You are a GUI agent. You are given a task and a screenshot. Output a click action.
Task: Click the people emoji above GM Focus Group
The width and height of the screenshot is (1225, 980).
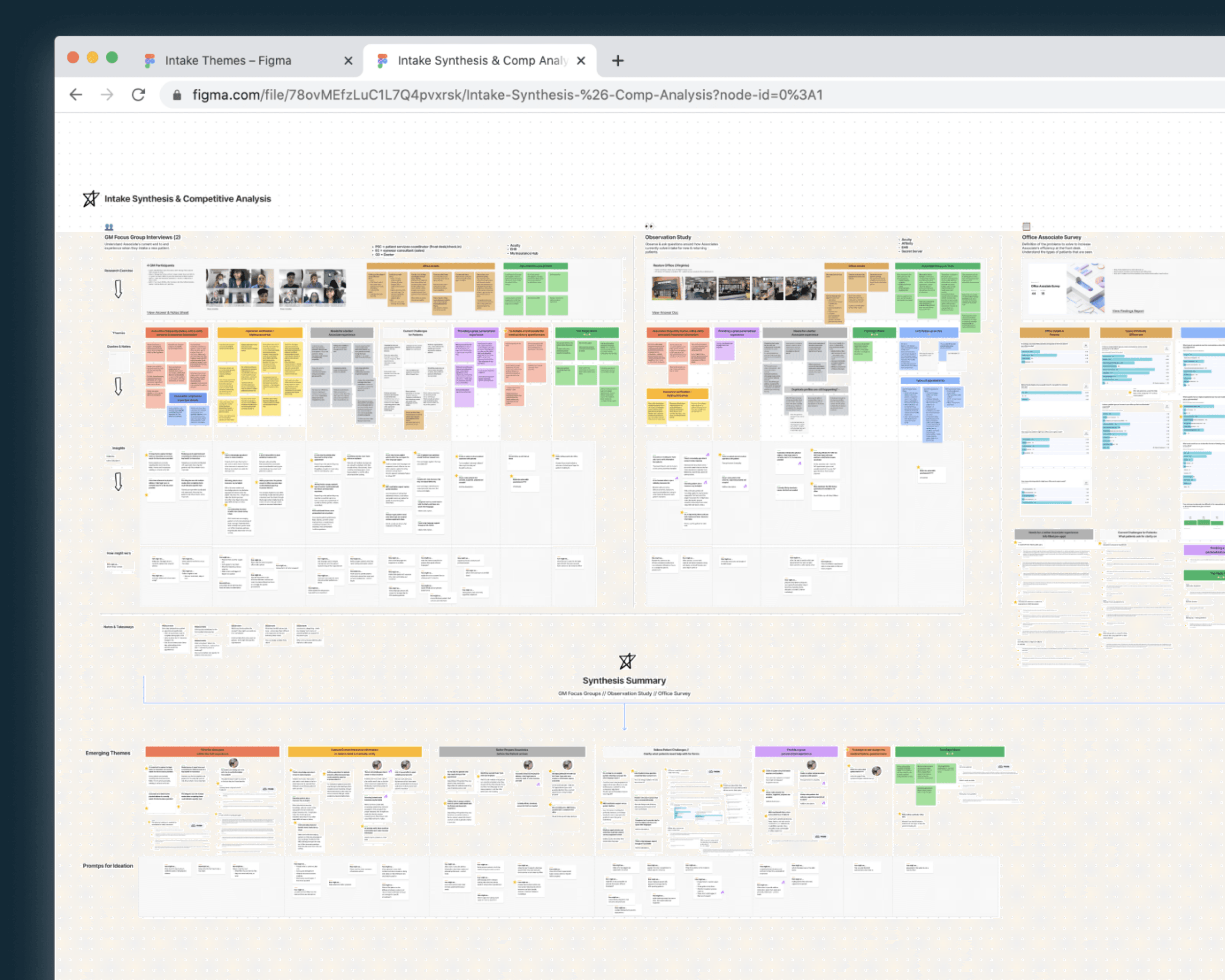click(109, 227)
